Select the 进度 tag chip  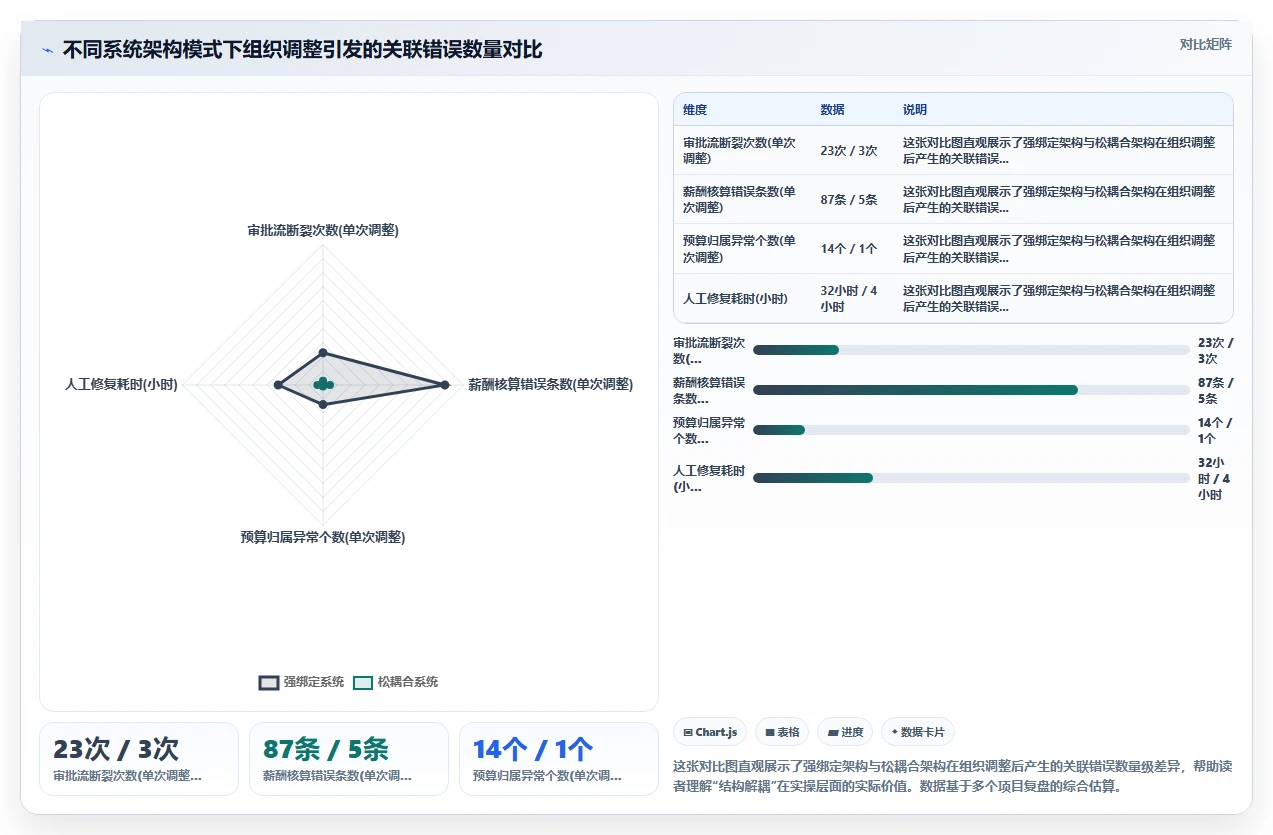[845, 732]
